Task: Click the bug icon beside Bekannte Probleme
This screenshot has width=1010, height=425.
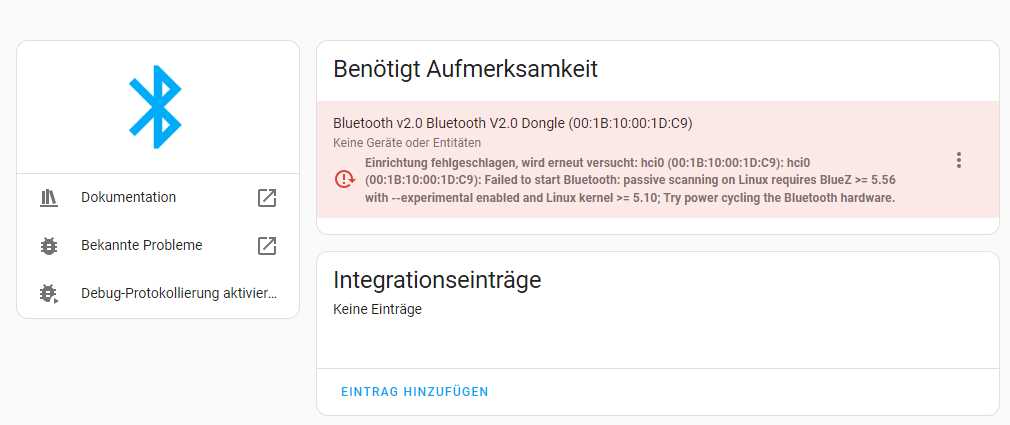Action: (48, 246)
